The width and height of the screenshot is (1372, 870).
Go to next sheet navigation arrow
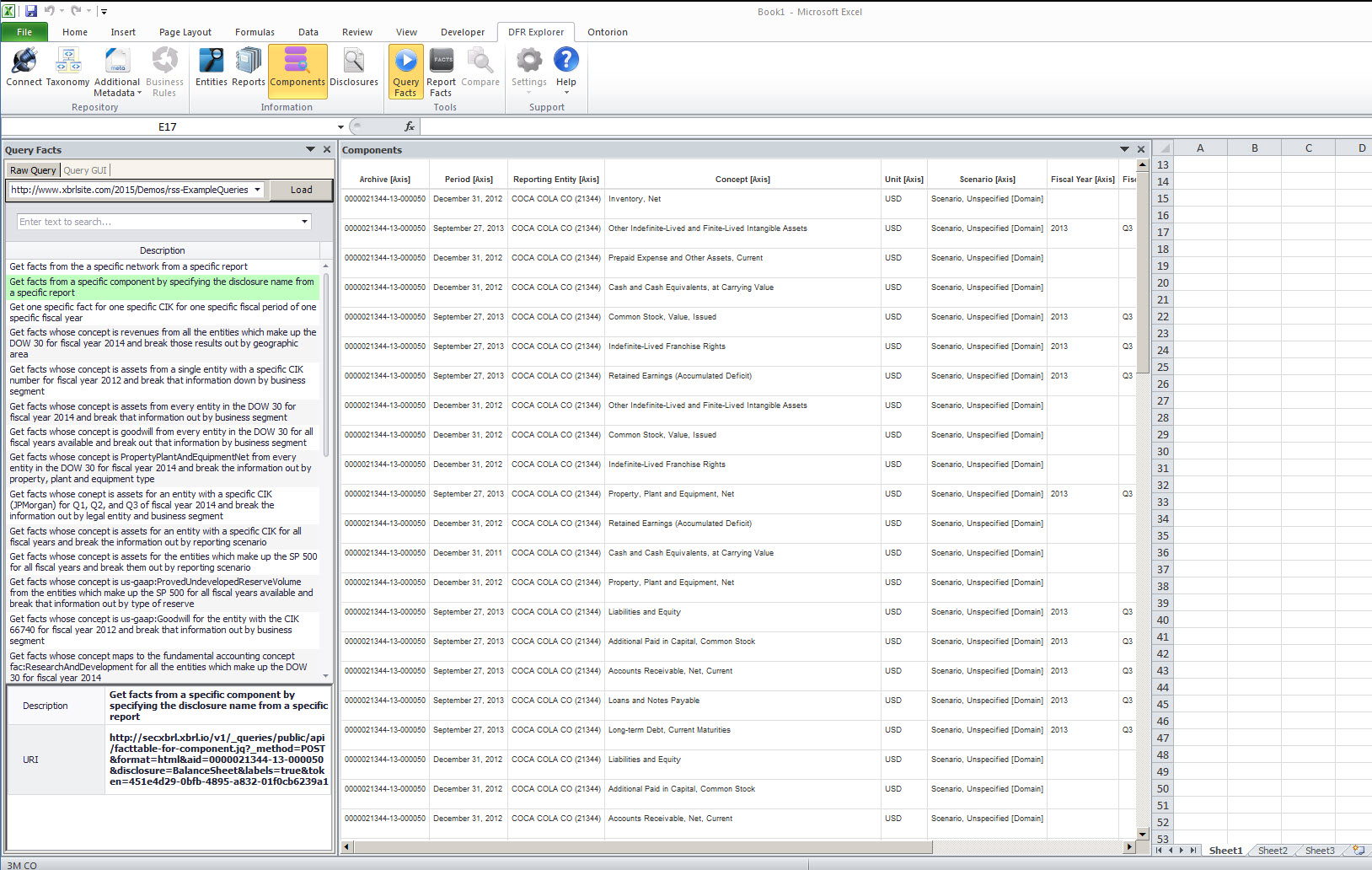[1182, 851]
